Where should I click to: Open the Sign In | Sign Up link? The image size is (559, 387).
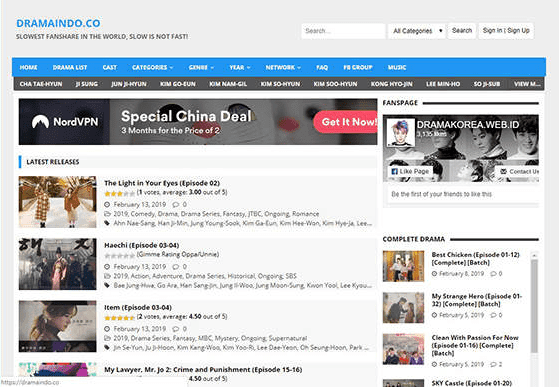click(506, 31)
